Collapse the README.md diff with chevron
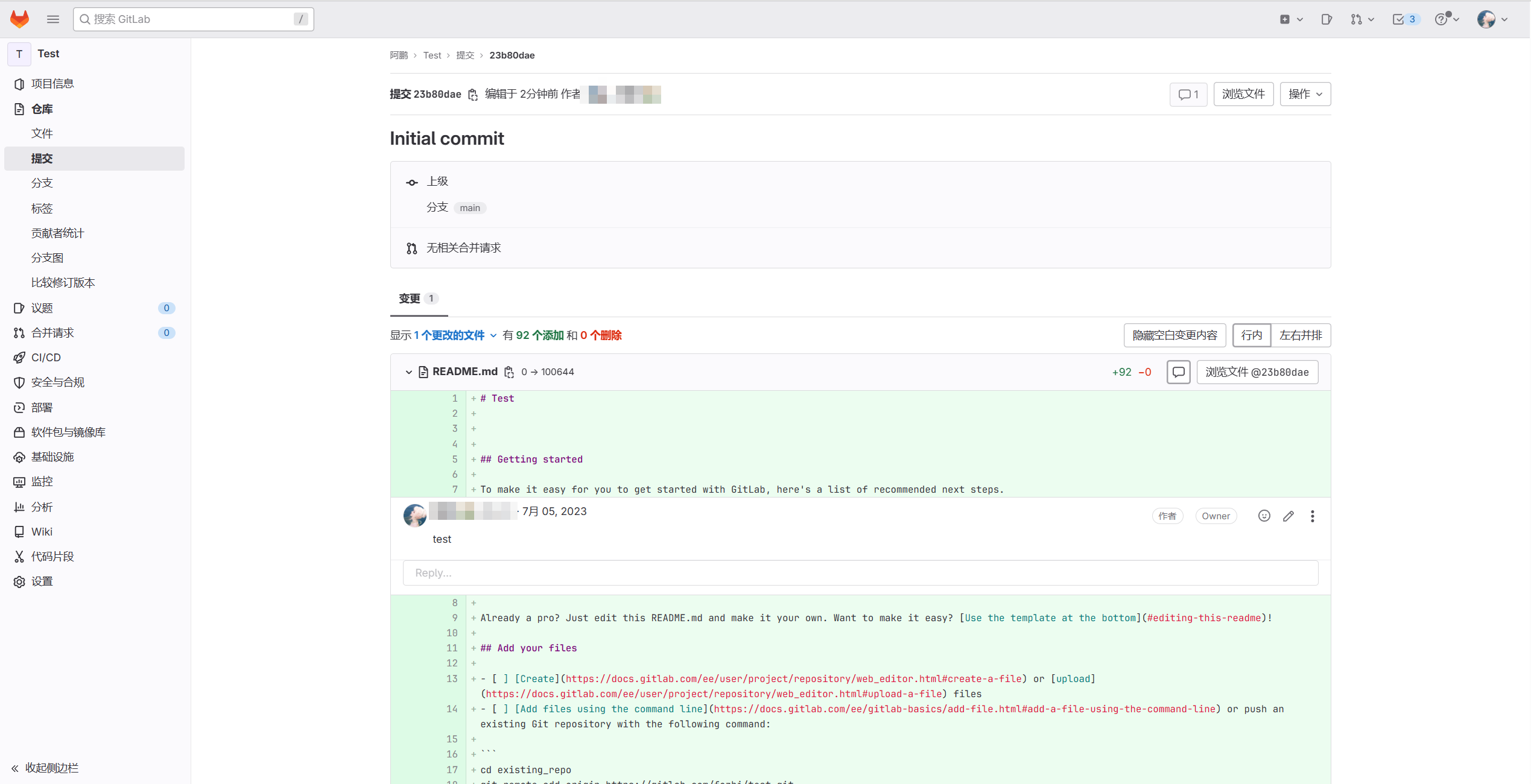Viewport: 1531px width, 784px height. pyautogui.click(x=408, y=372)
